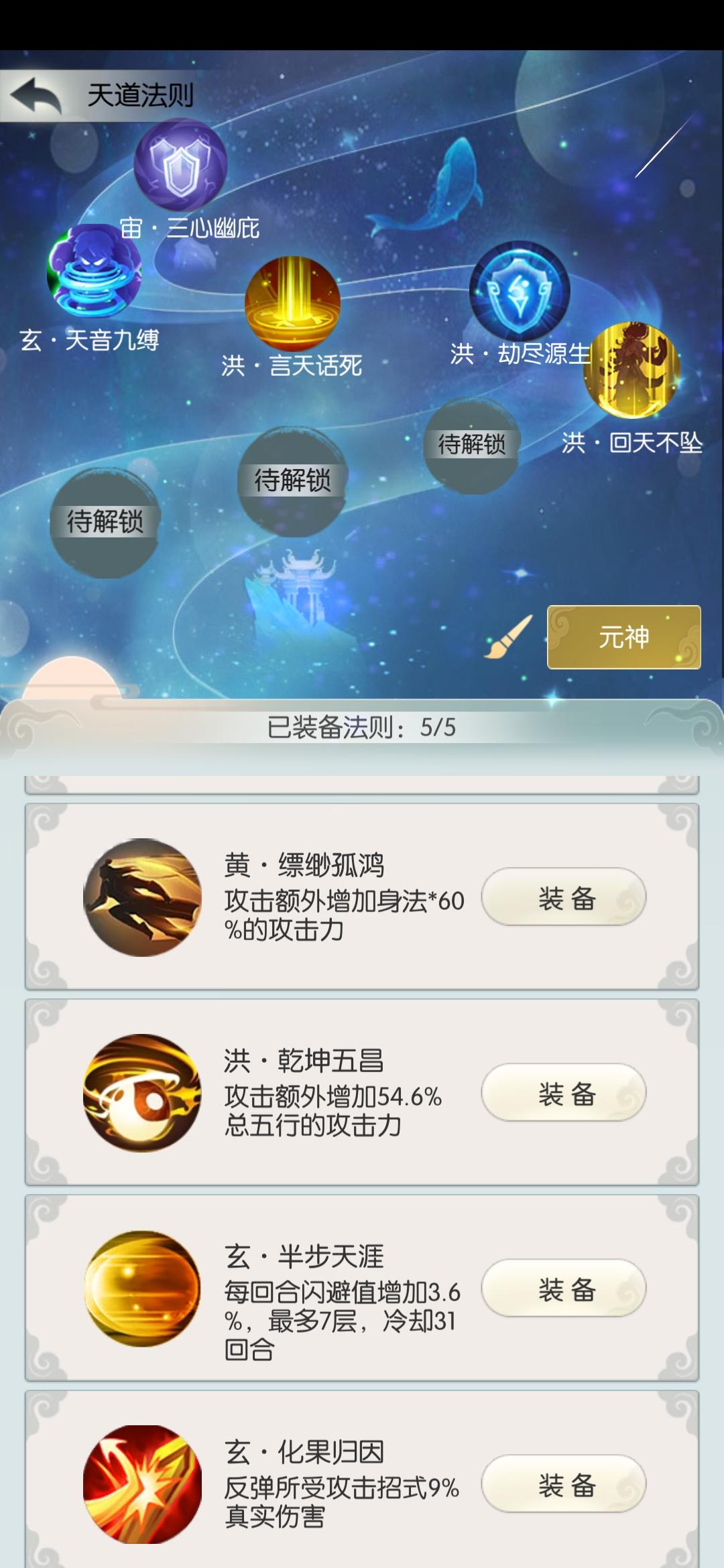Select the 玄·天音九缚 skill orb
Viewport: 724px width, 1568px height.
[x=94, y=271]
